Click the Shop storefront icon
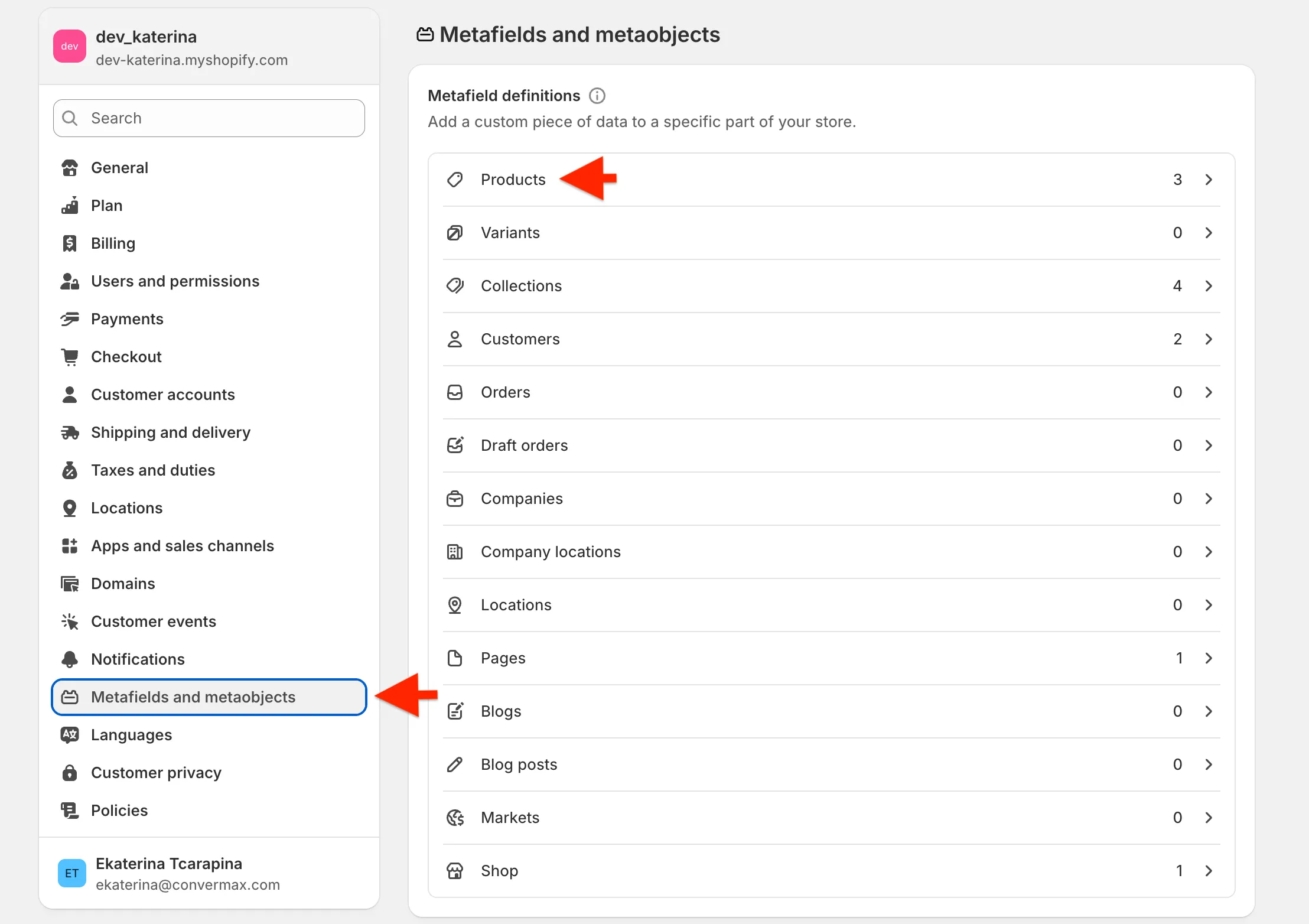1309x924 pixels. pos(455,871)
